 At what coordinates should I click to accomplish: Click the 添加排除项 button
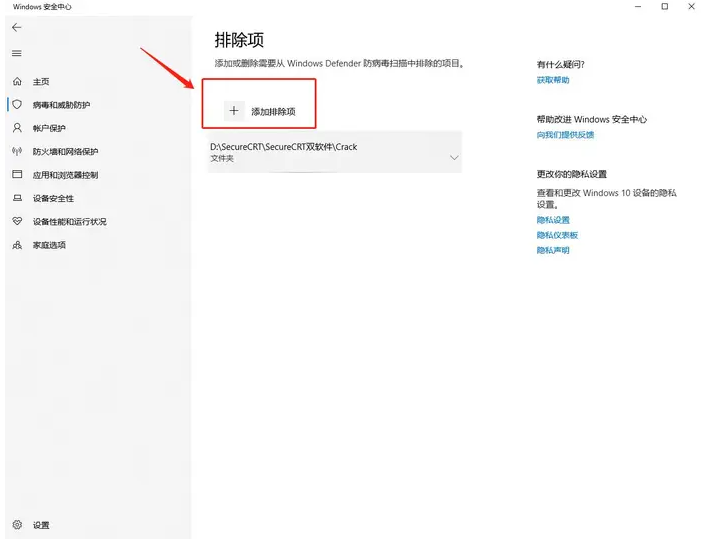(x=260, y=111)
